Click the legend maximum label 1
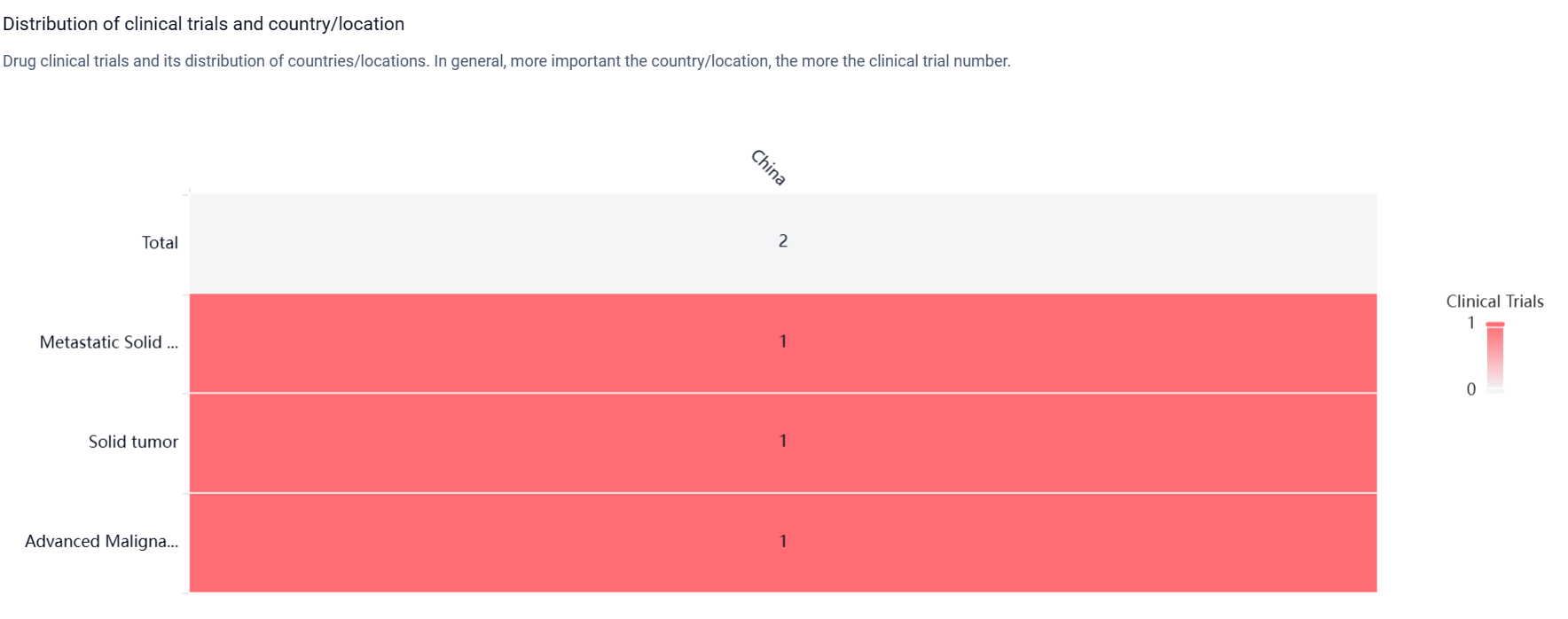 point(1470,323)
